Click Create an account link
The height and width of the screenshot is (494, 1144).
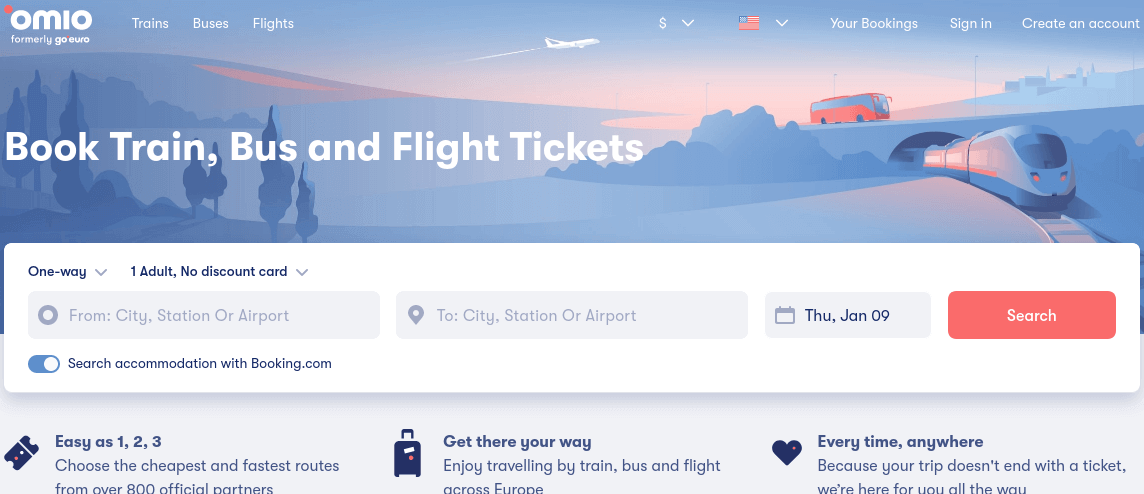click(x=1080, y=23)
